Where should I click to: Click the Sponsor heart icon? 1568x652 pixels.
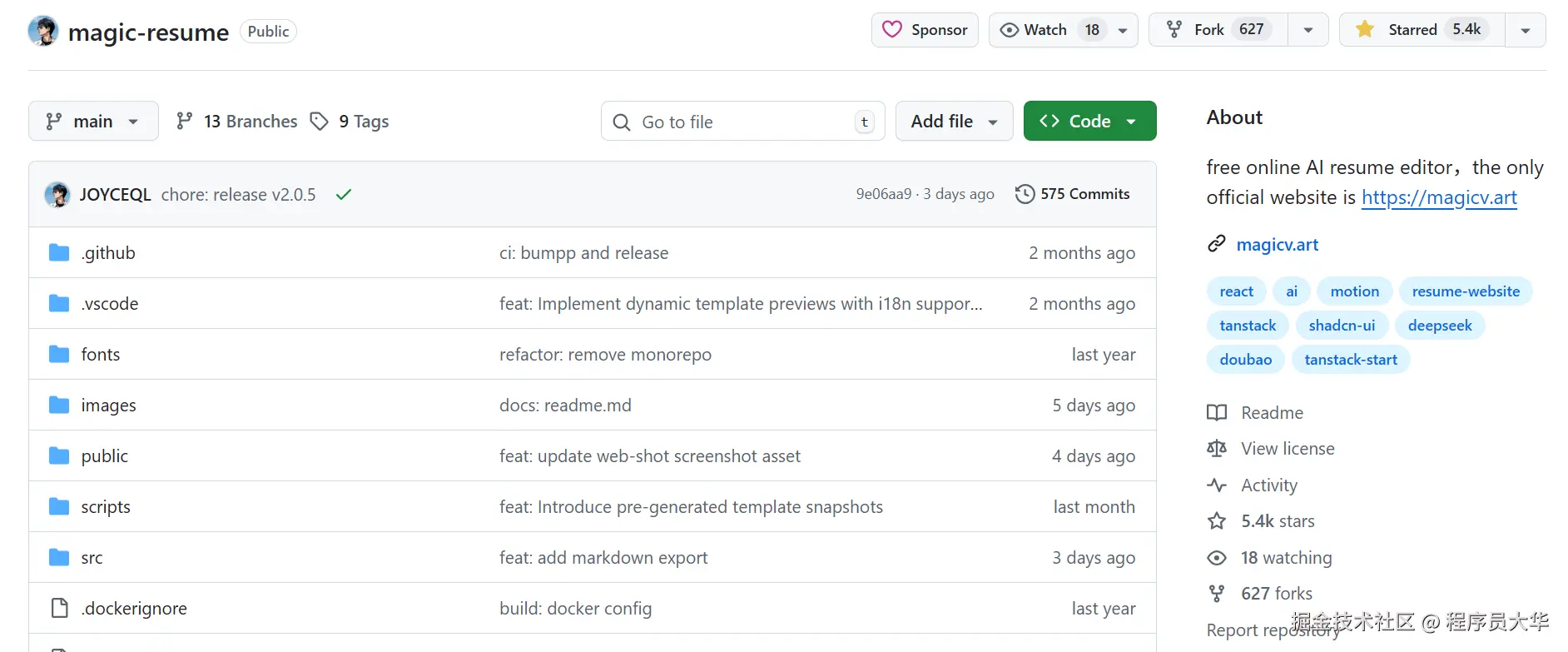(x=892, y=30)
